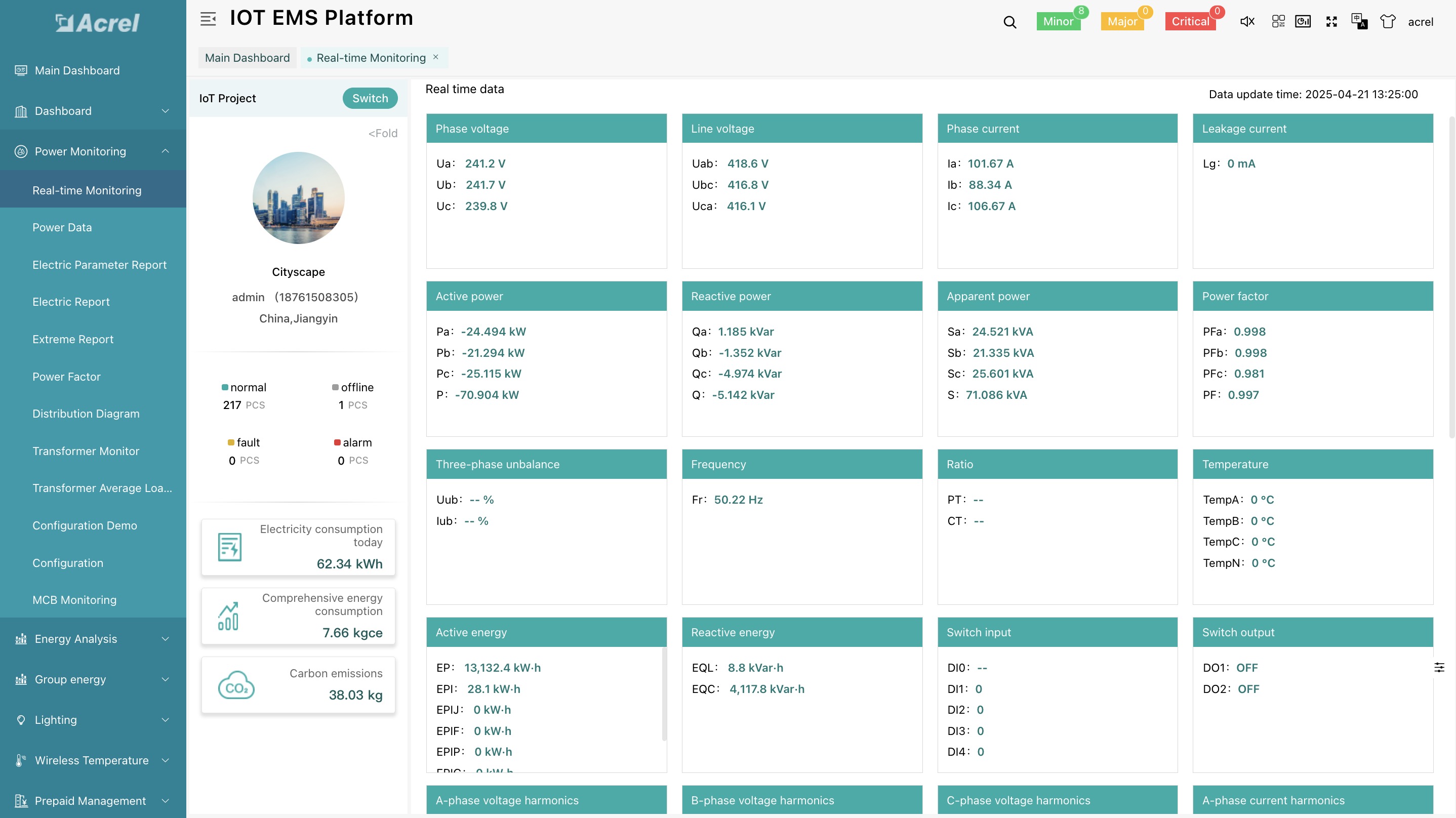Click the Group energy icon
1456x818 pixels.
click(21, 679)
